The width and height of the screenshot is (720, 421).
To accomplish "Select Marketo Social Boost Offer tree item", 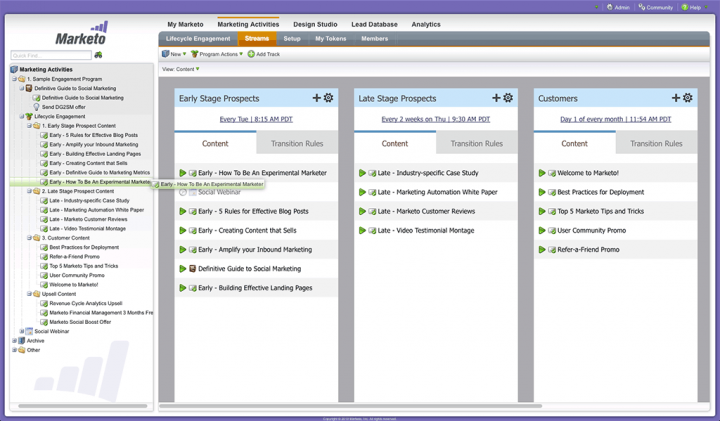I will (80, 322).
